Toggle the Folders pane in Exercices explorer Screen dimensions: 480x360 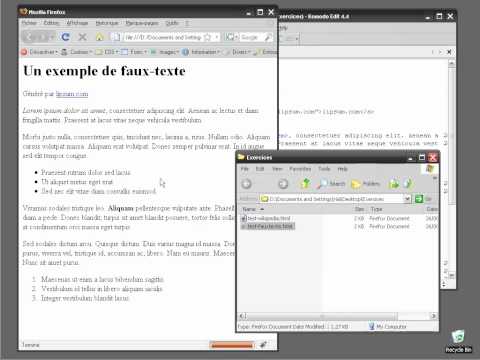pyautogui.click(x=366, y=184)
